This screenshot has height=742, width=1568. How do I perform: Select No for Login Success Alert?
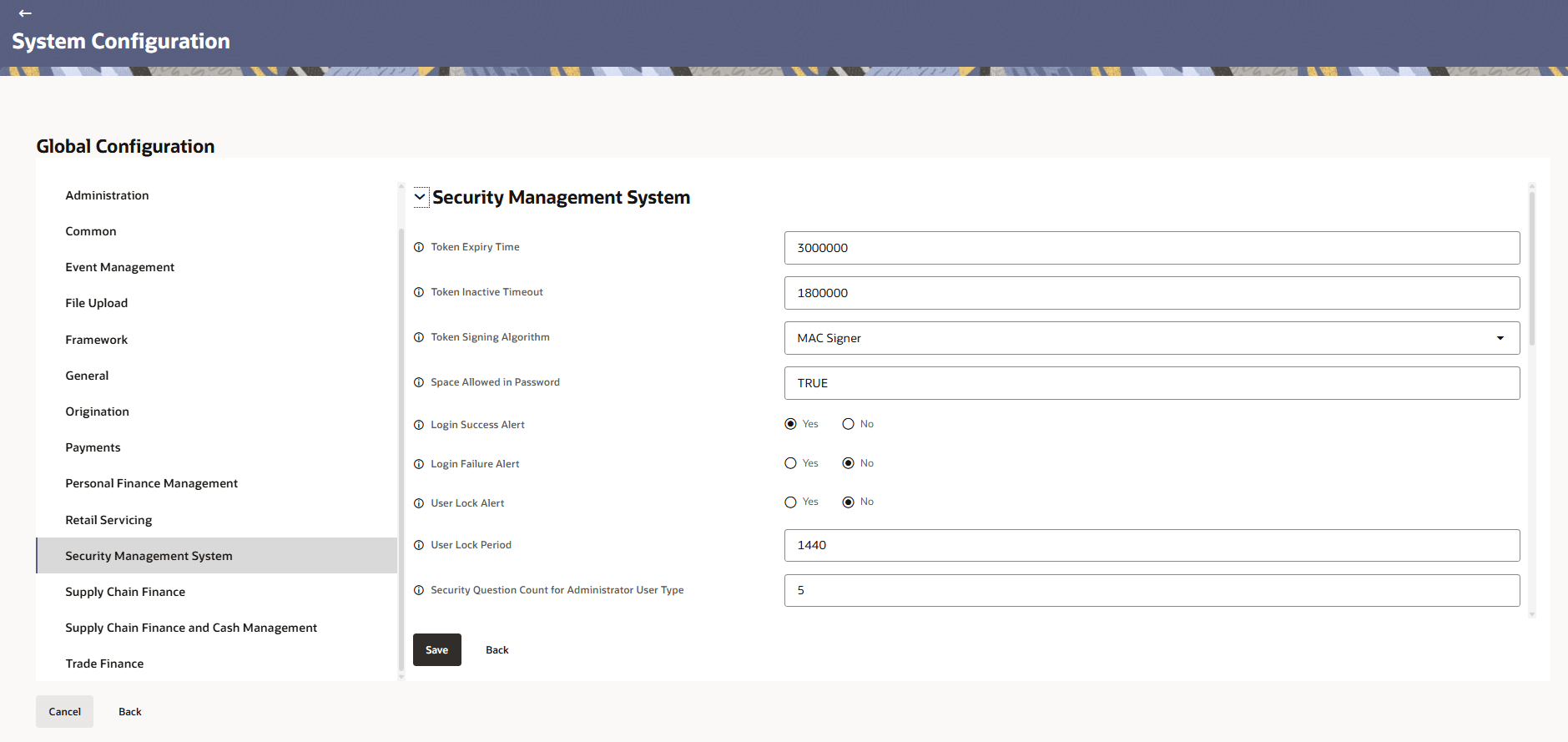click(848, 424)
